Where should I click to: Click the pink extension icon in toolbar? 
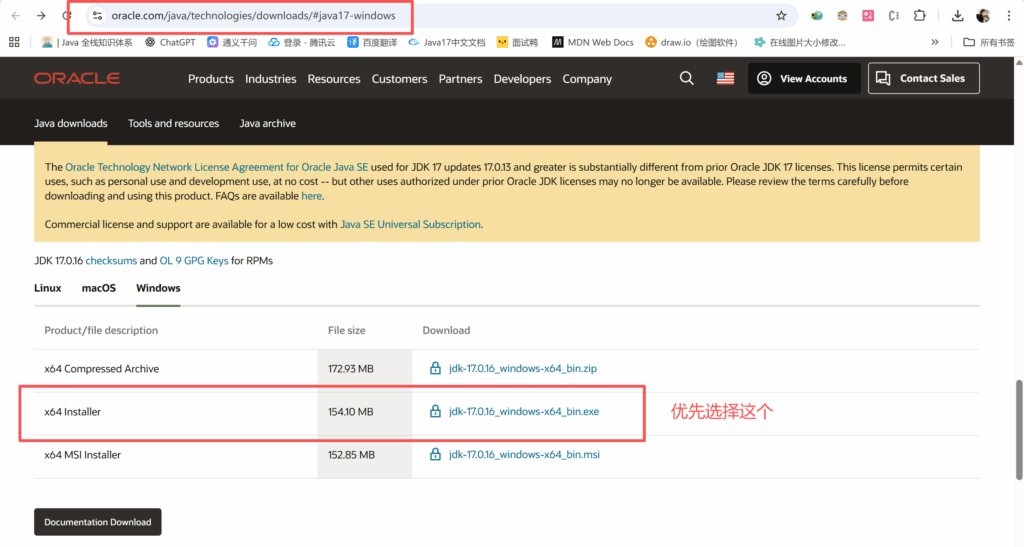coord(868,16)
